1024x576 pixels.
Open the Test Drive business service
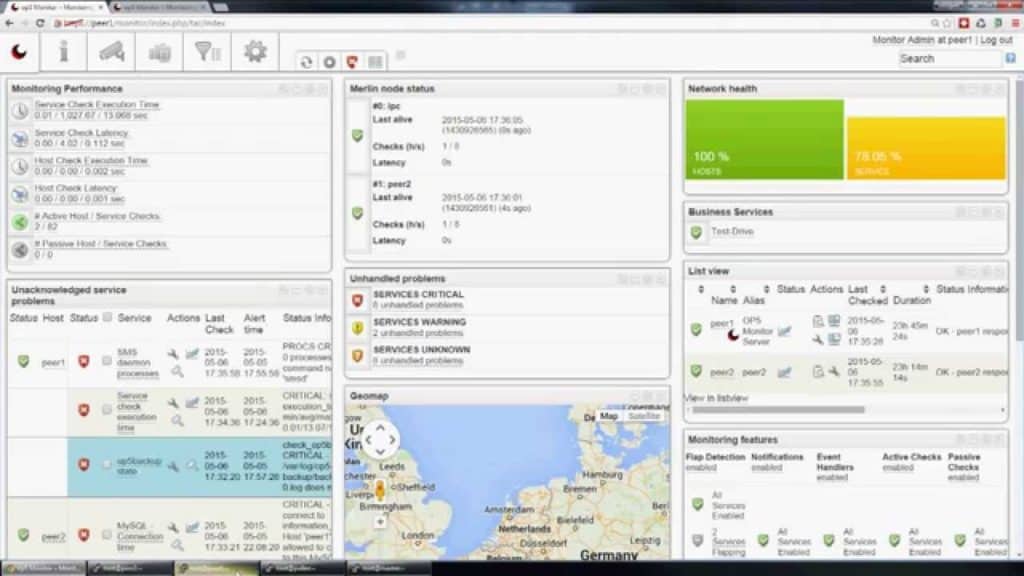[732, 231]
